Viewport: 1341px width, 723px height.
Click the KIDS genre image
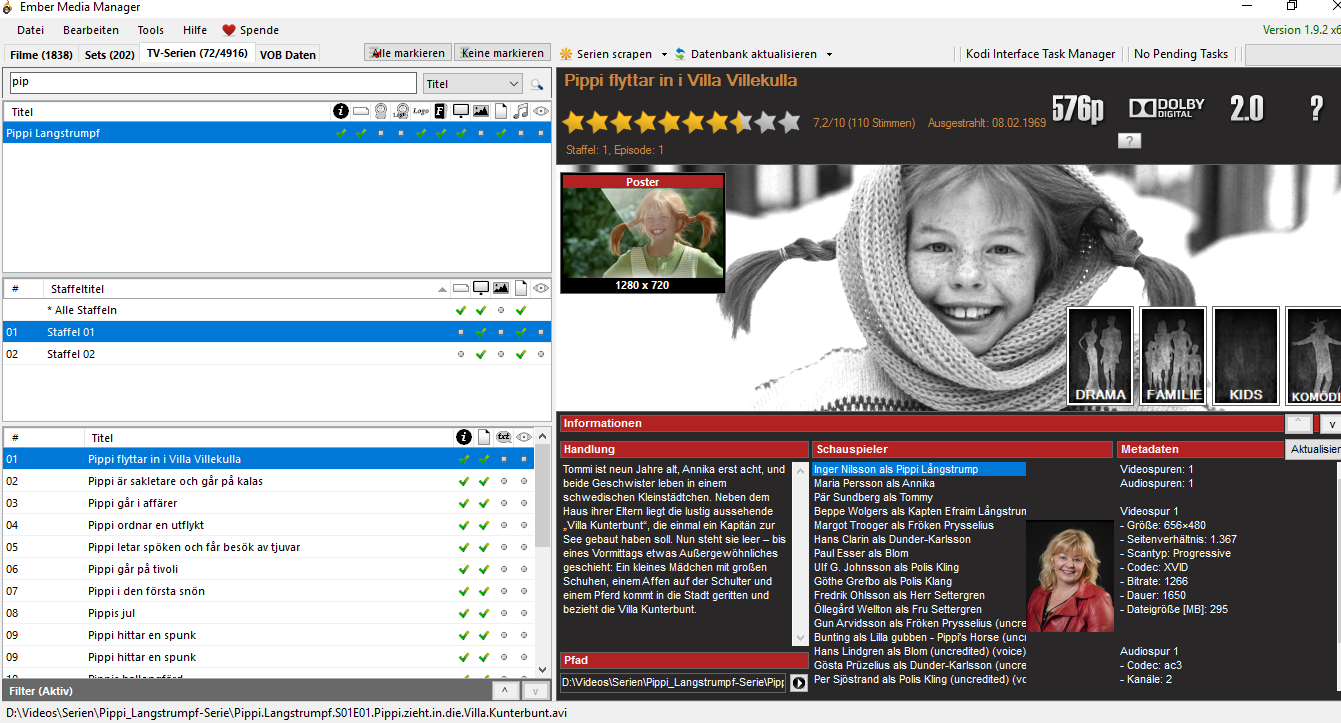[1246, 356]
